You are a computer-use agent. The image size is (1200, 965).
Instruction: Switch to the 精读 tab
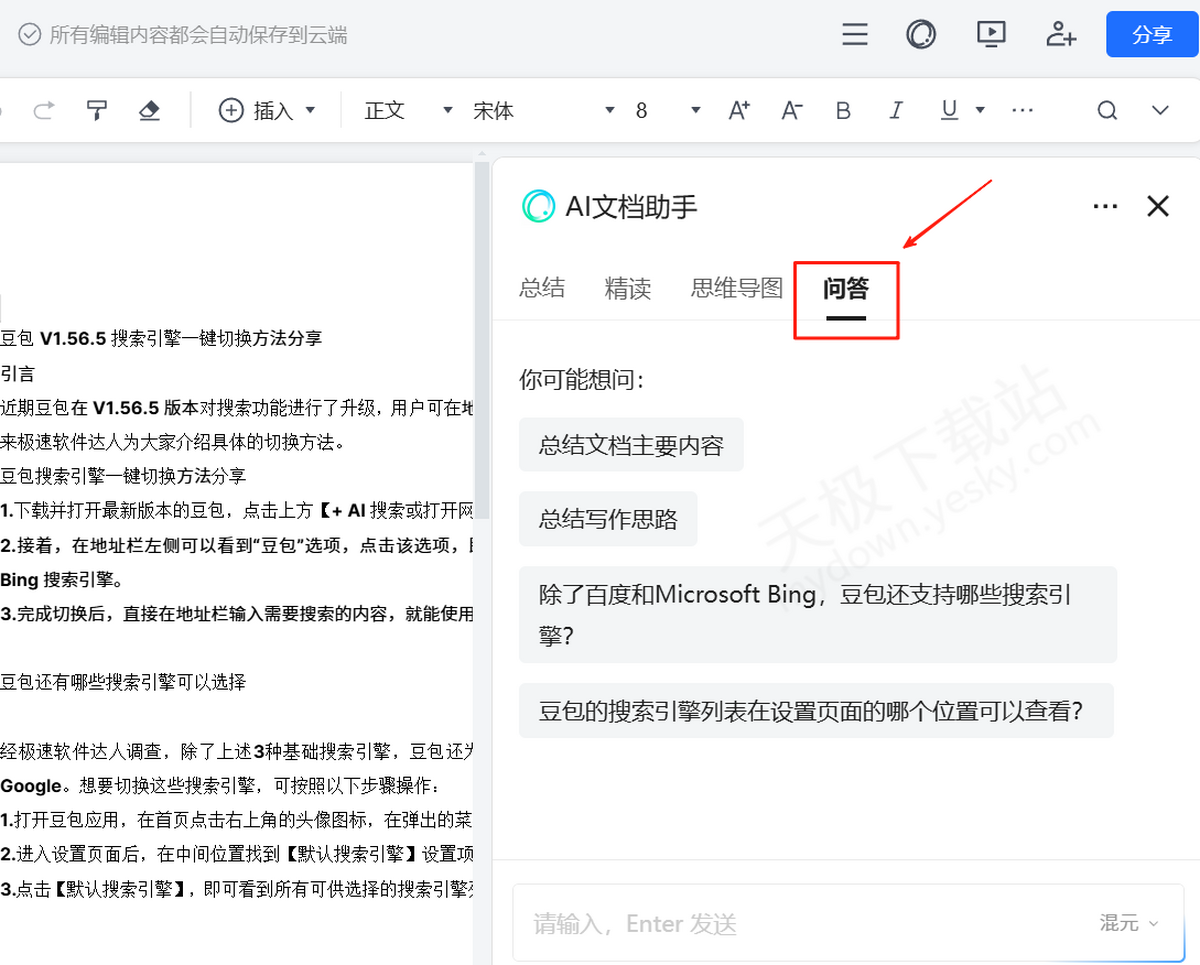tap(628, 289)
